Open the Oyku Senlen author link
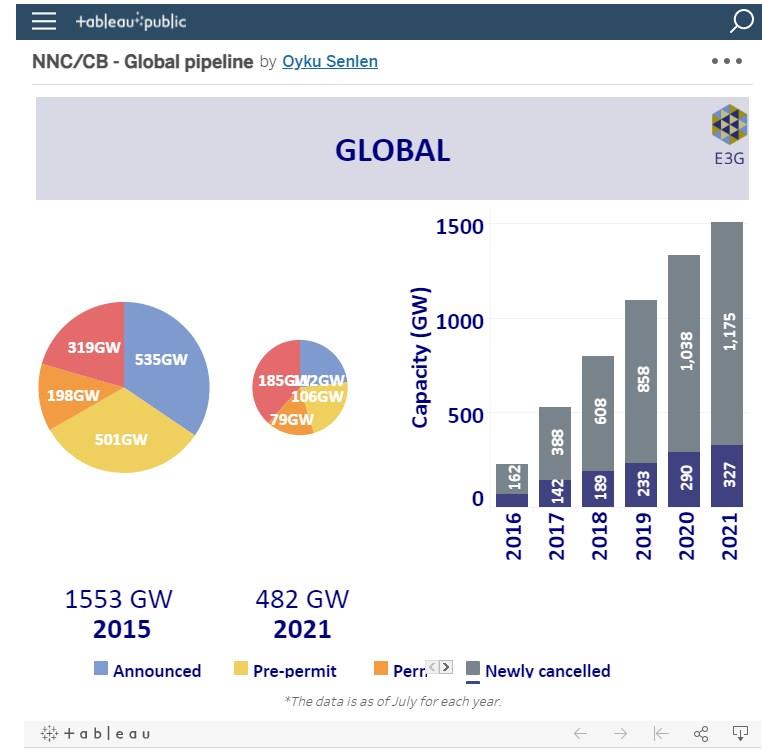The image size is (762, 750). click(x=330, y=62)
